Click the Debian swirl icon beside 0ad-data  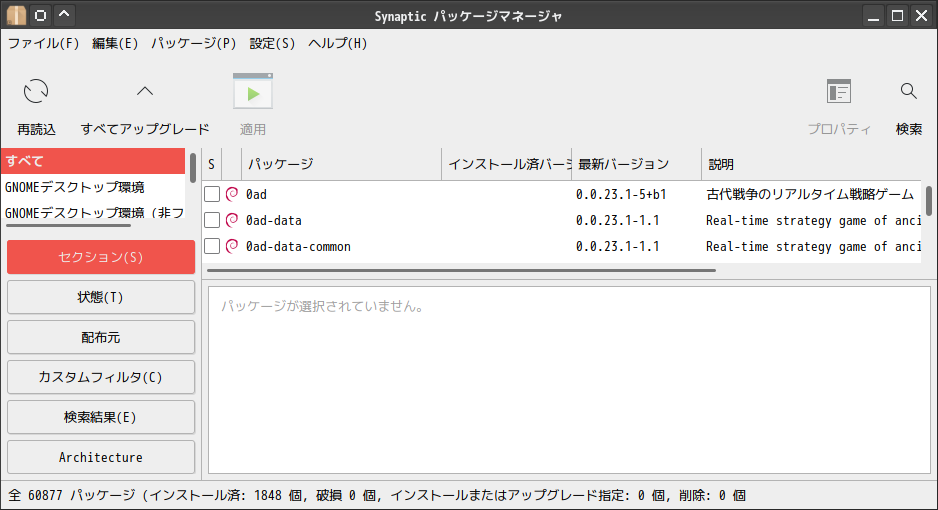click(x=232, y=220)
